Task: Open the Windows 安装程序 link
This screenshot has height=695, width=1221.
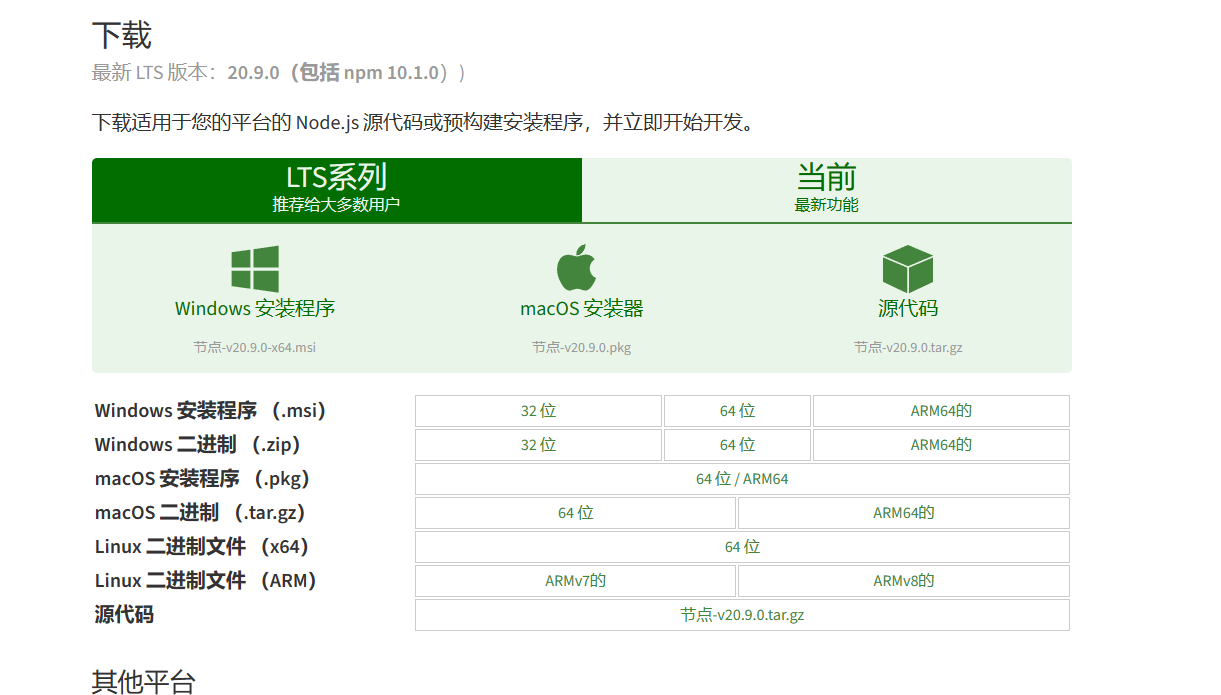Action: point(255,308)
